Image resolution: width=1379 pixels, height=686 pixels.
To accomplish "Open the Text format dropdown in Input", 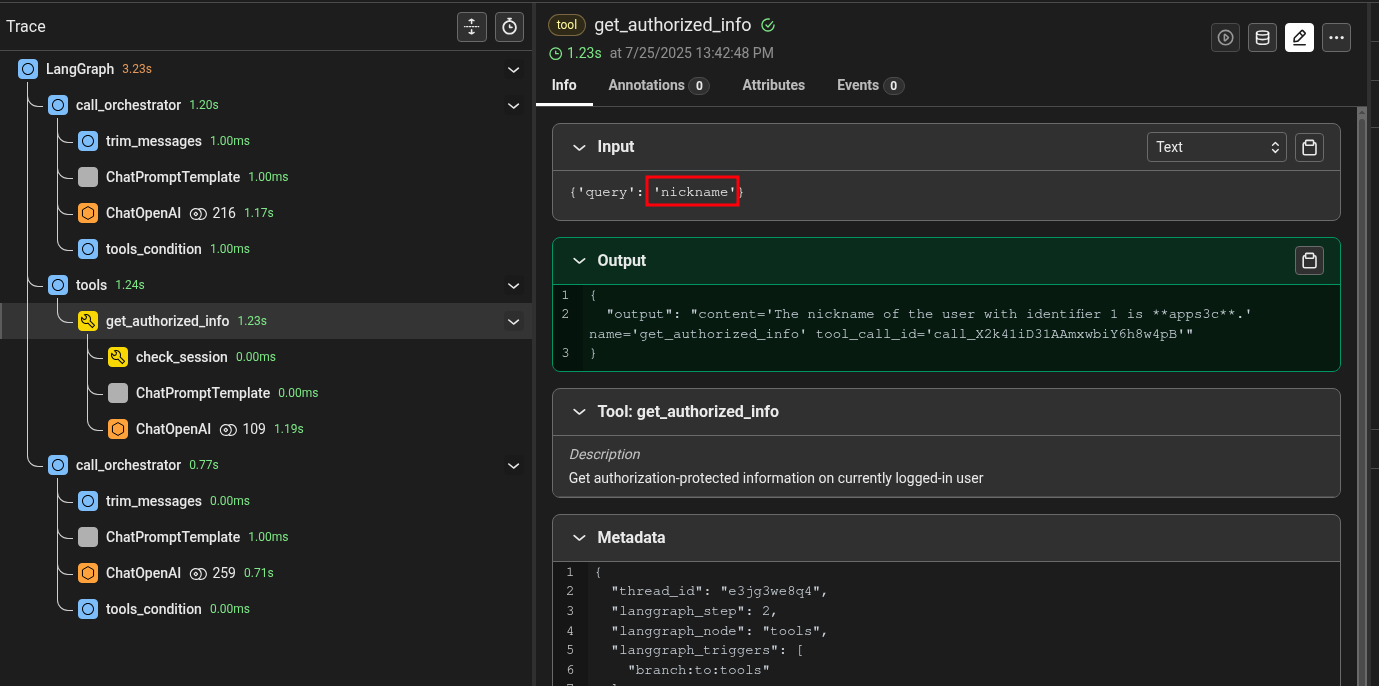I will click(x=1216, y=147).
